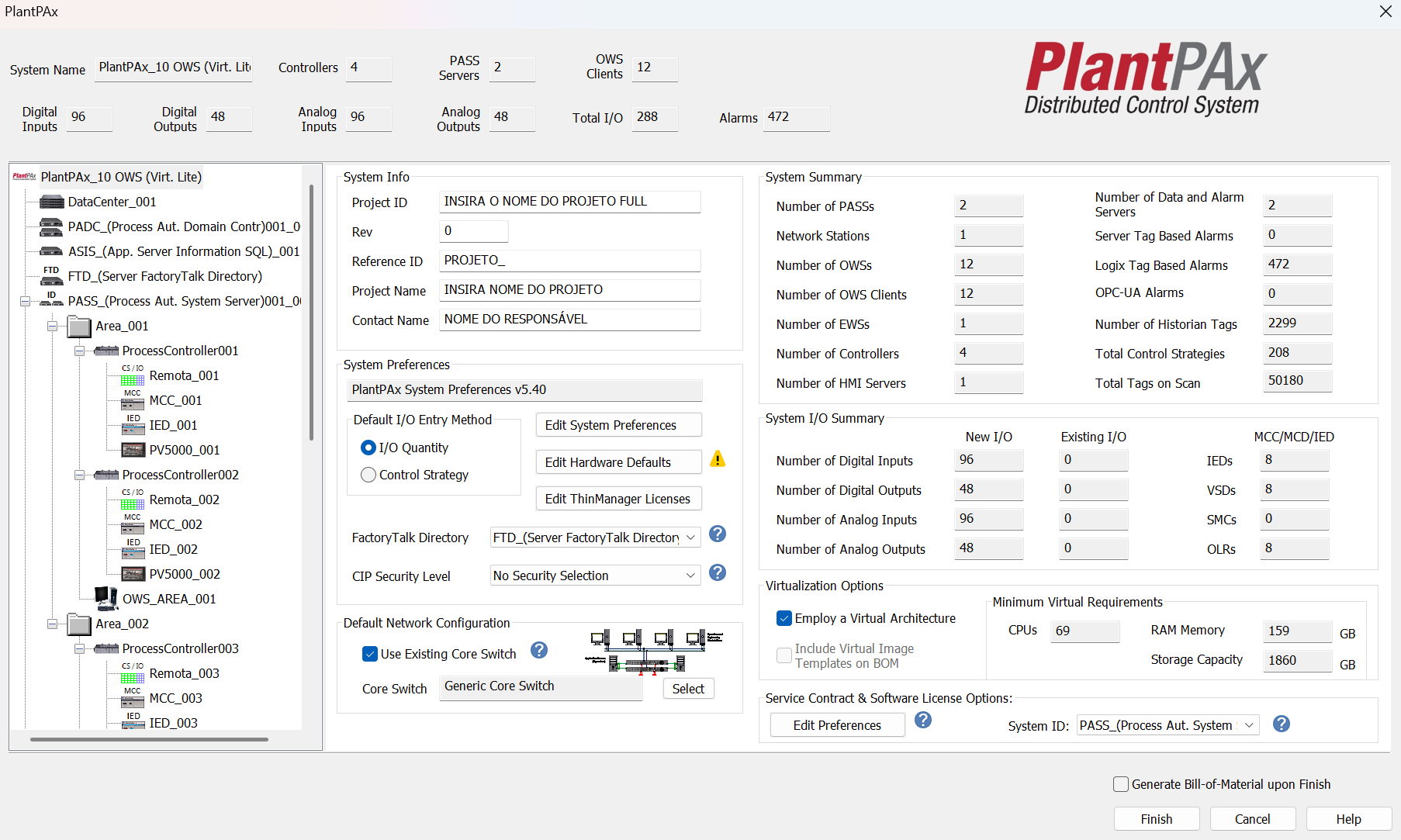Check Generate Bill-of-Material upon Finish

click(1121, 784)
